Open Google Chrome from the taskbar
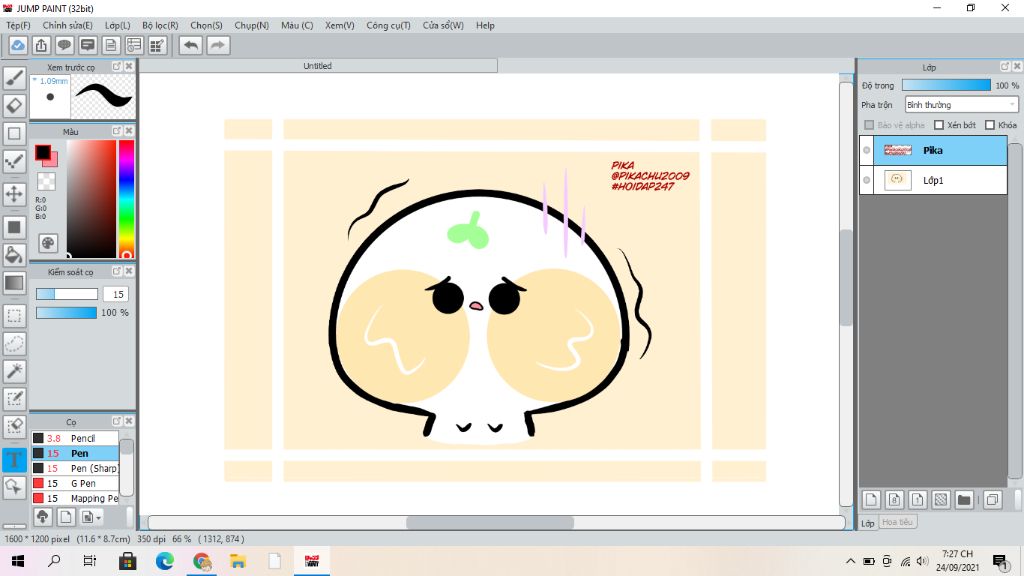The image size is (1024, 576). pyautogui.click(x=201, y=561)
